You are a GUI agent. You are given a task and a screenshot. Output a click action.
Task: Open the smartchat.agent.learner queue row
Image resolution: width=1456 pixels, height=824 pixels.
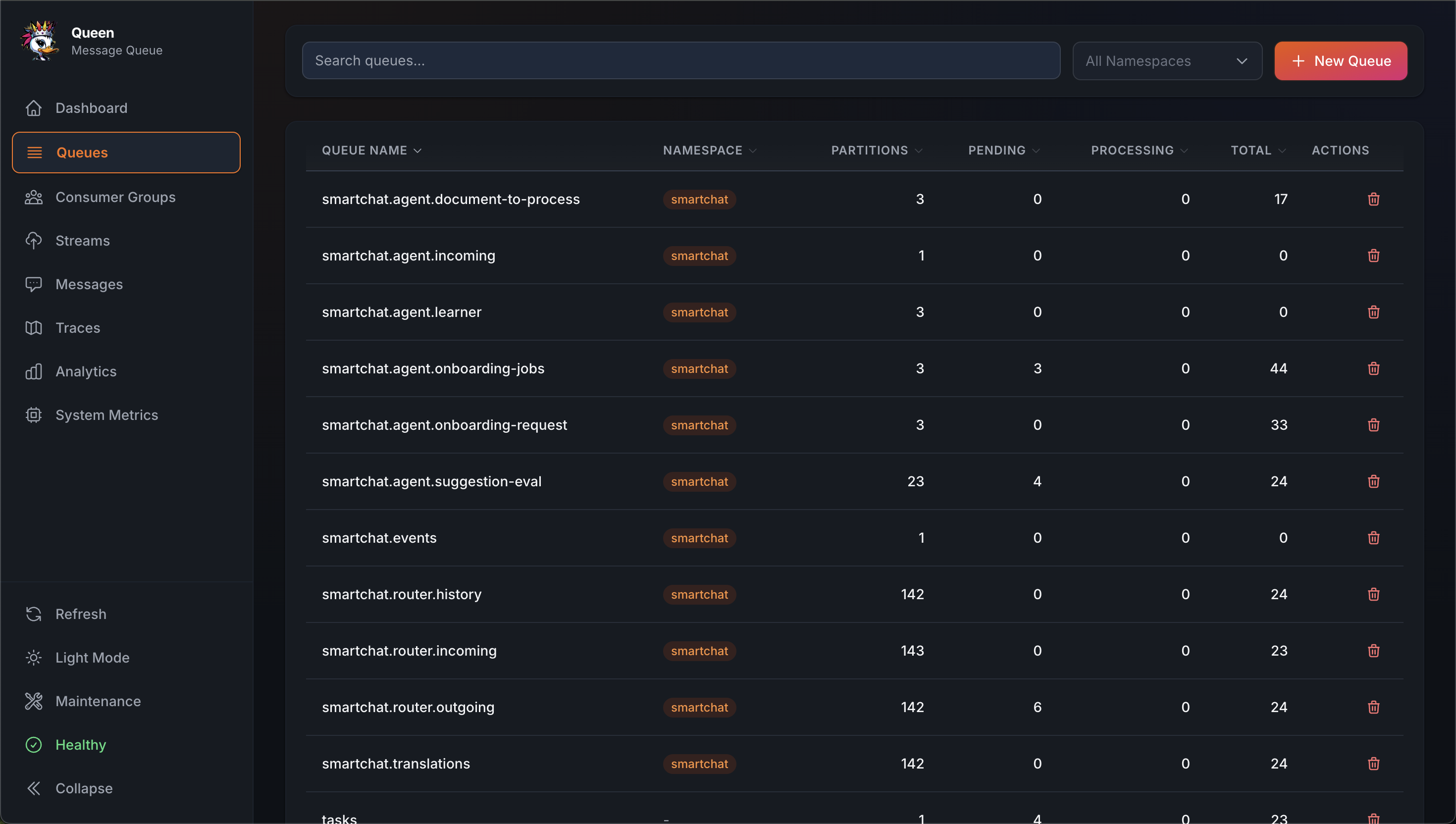click(x=401, y=312)
